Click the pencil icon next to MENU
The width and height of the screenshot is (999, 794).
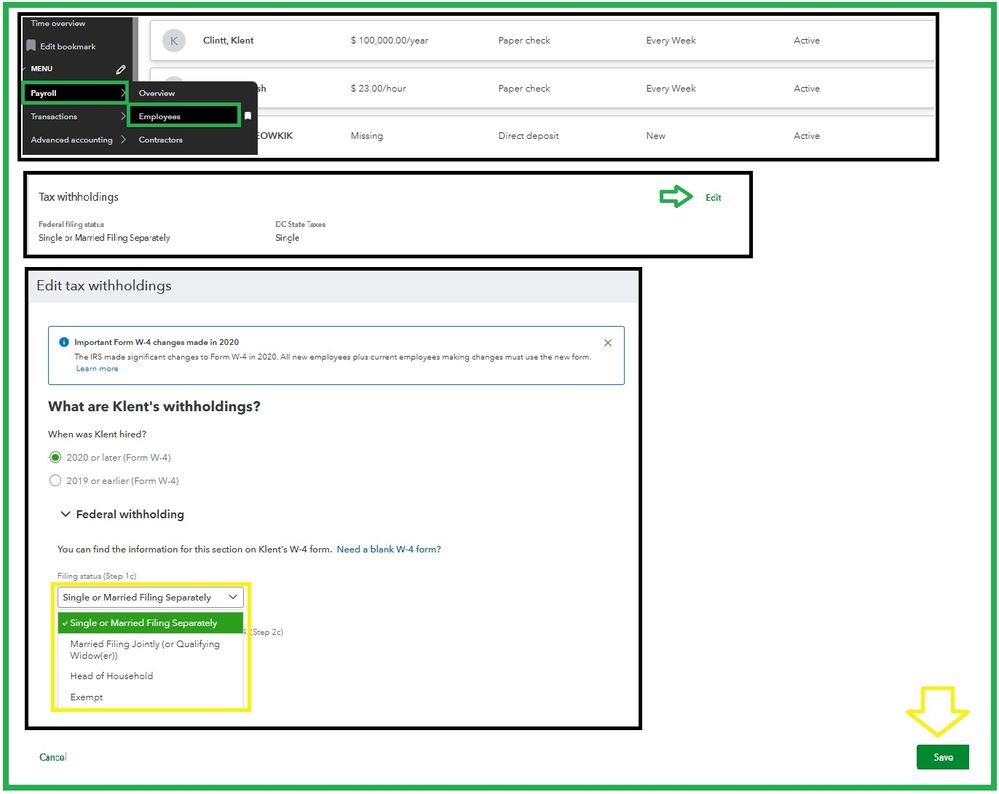[x=120, y=69]
